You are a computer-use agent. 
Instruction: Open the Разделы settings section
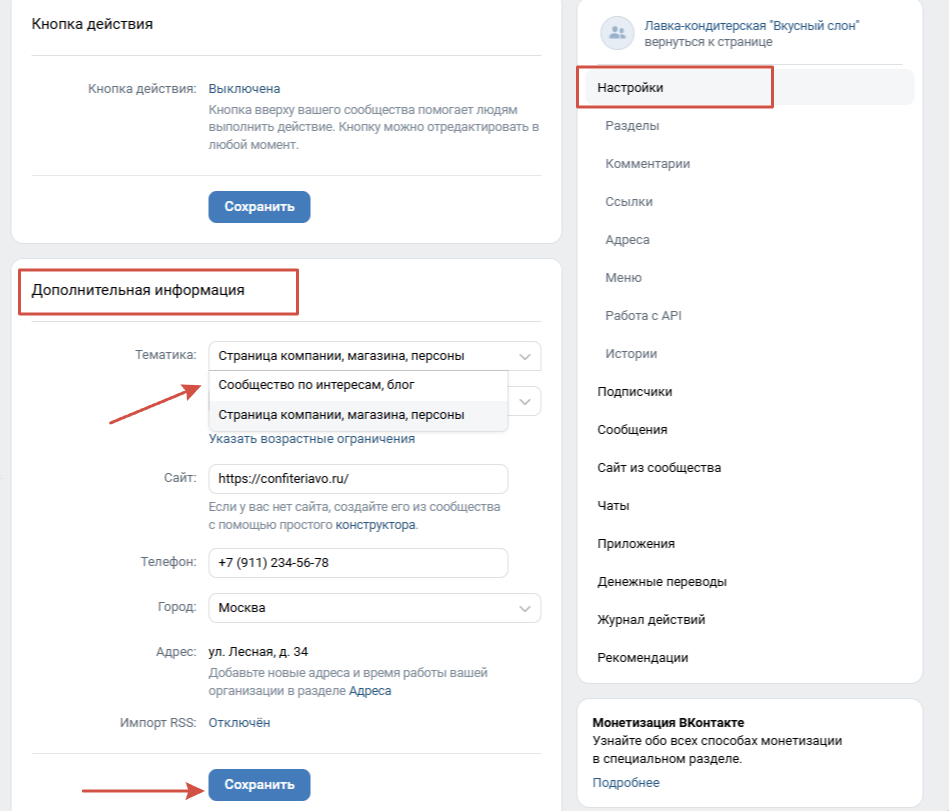[x=632, y=126]
